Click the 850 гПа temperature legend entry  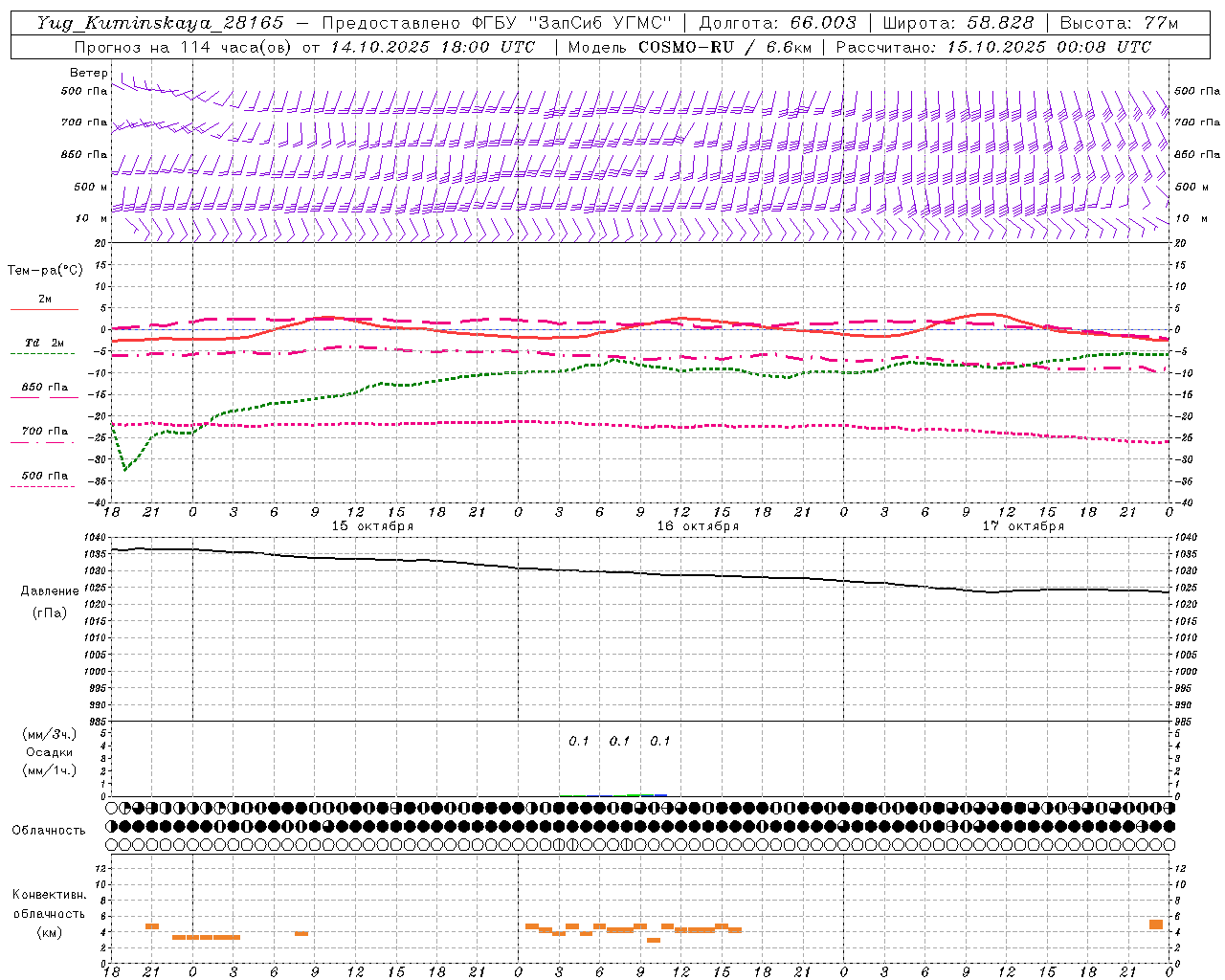tap(45, 387)
